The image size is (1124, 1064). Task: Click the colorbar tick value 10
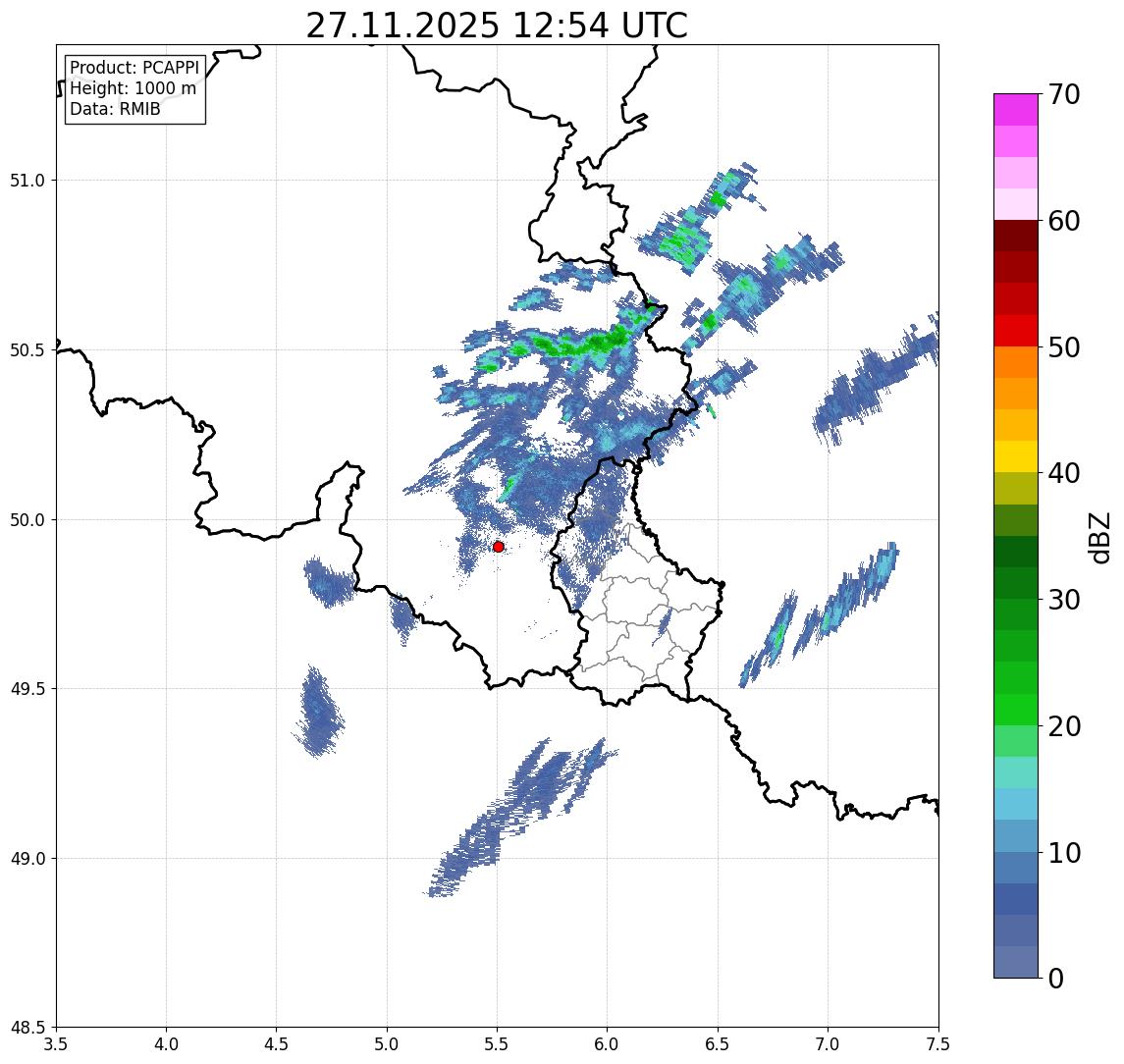(1064, 853)
